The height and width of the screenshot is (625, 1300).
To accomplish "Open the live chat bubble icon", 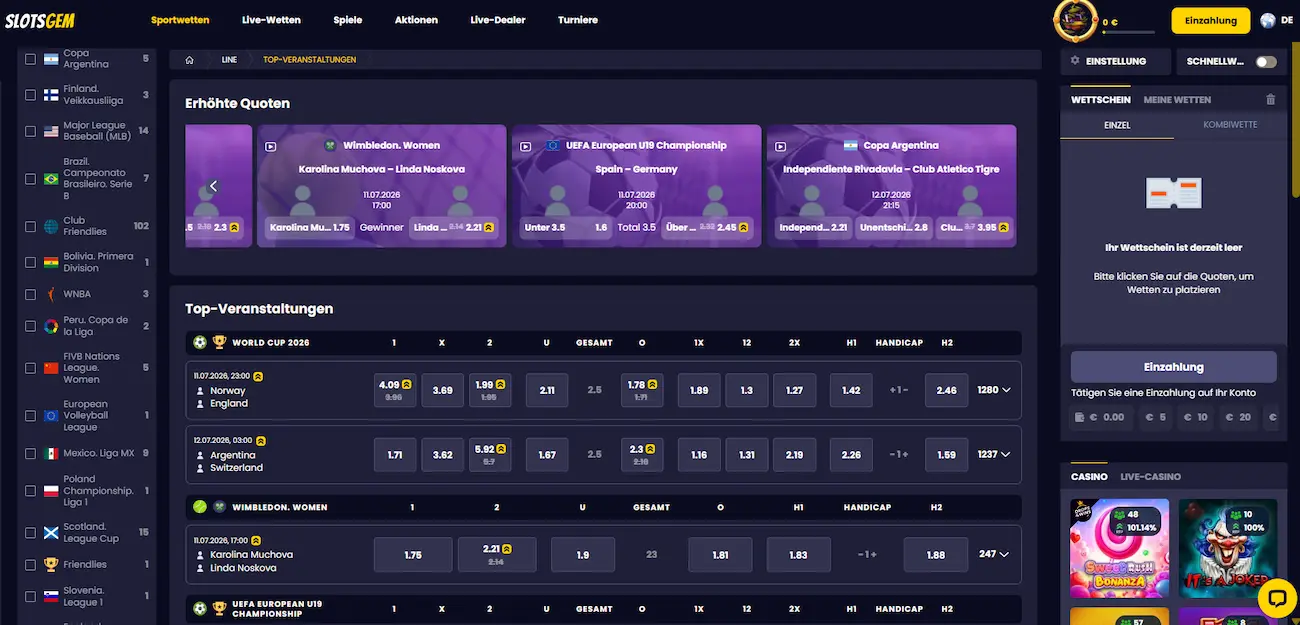I will 1276,598.
